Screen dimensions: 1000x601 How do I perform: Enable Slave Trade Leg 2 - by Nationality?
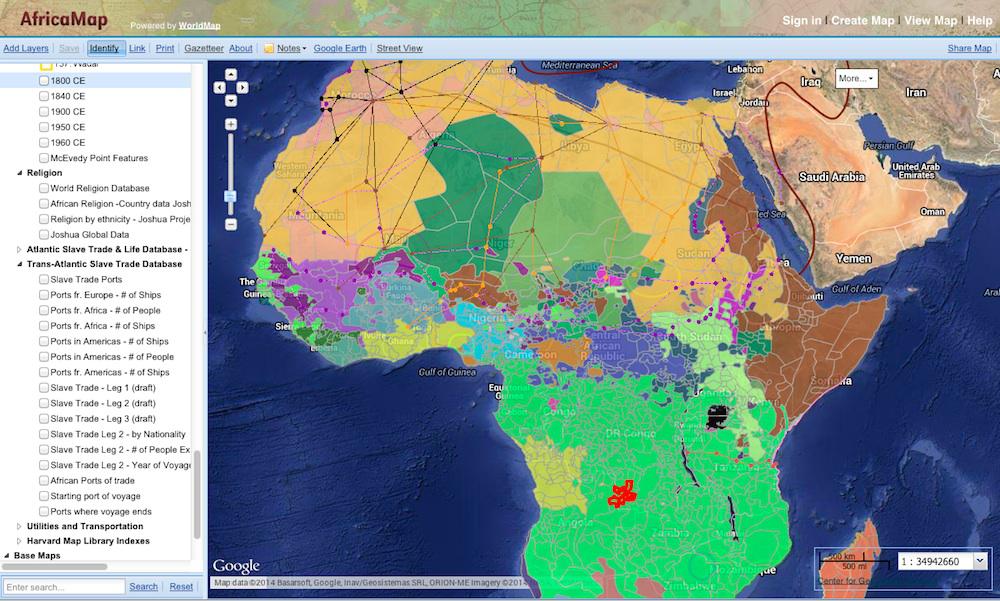coord(44,434)
